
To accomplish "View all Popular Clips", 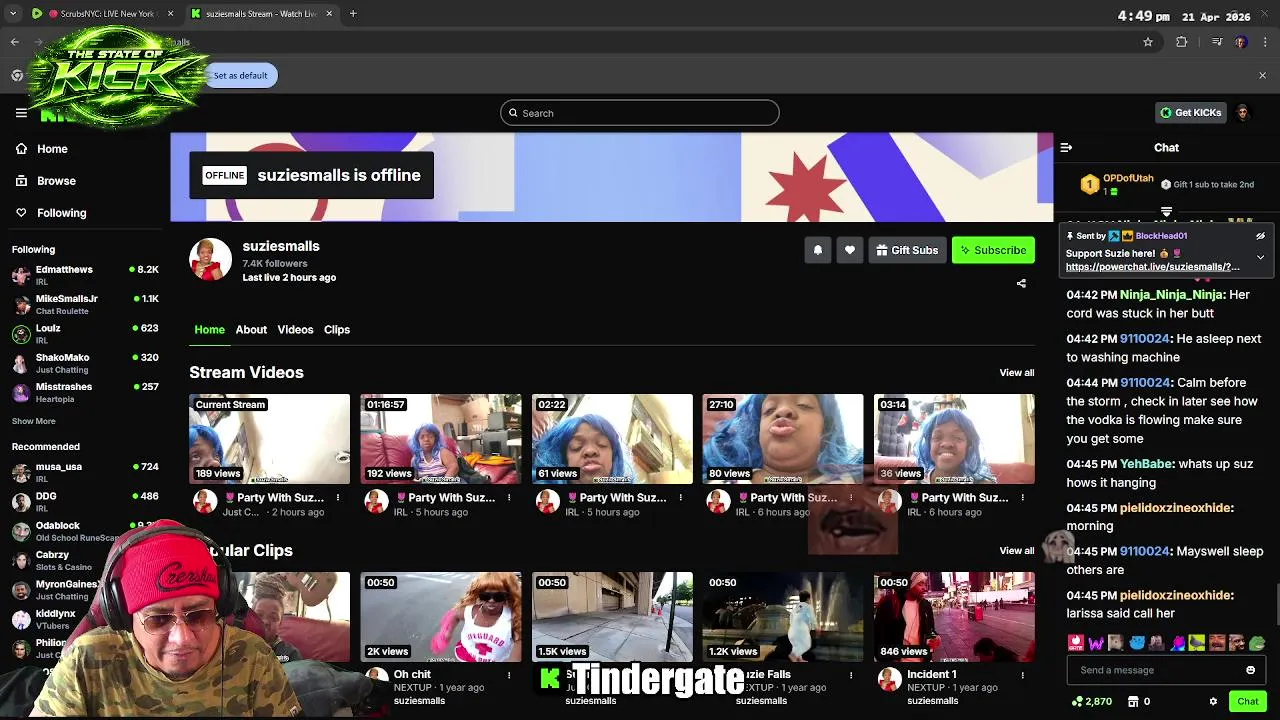I will [1017, 551].
